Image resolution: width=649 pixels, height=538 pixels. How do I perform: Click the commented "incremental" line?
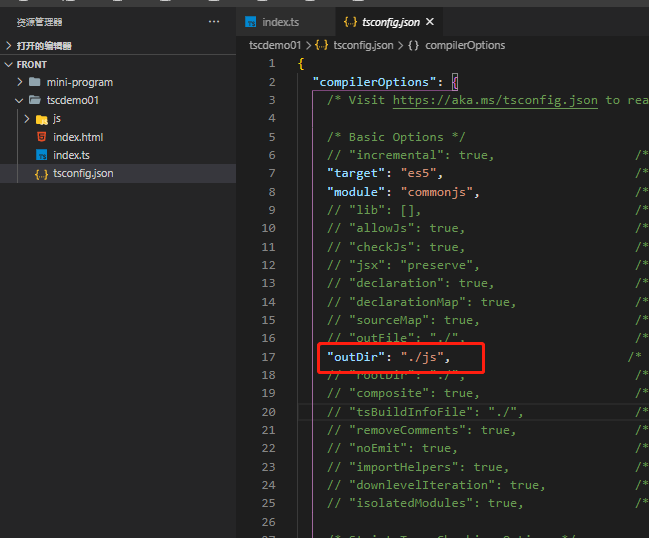tap(411, 155)
